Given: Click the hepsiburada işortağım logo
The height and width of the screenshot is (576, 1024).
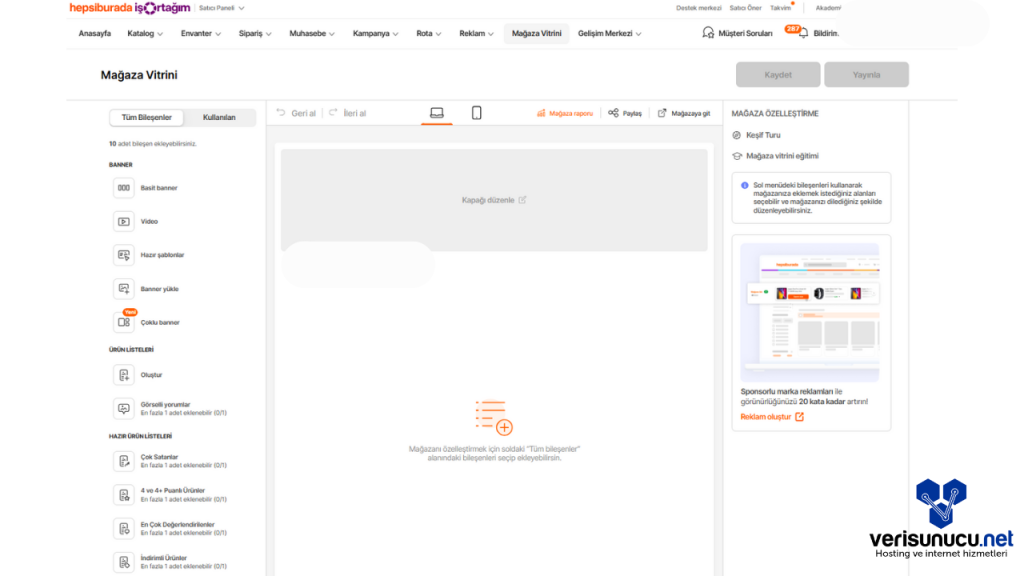Looking at the screenshot, I should [129, 8].
